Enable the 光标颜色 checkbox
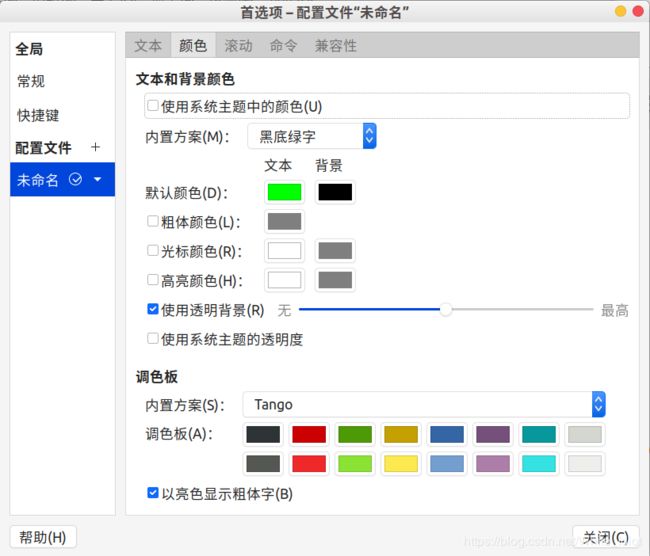This screenshot has height=556, width=650. coord(153,250)
